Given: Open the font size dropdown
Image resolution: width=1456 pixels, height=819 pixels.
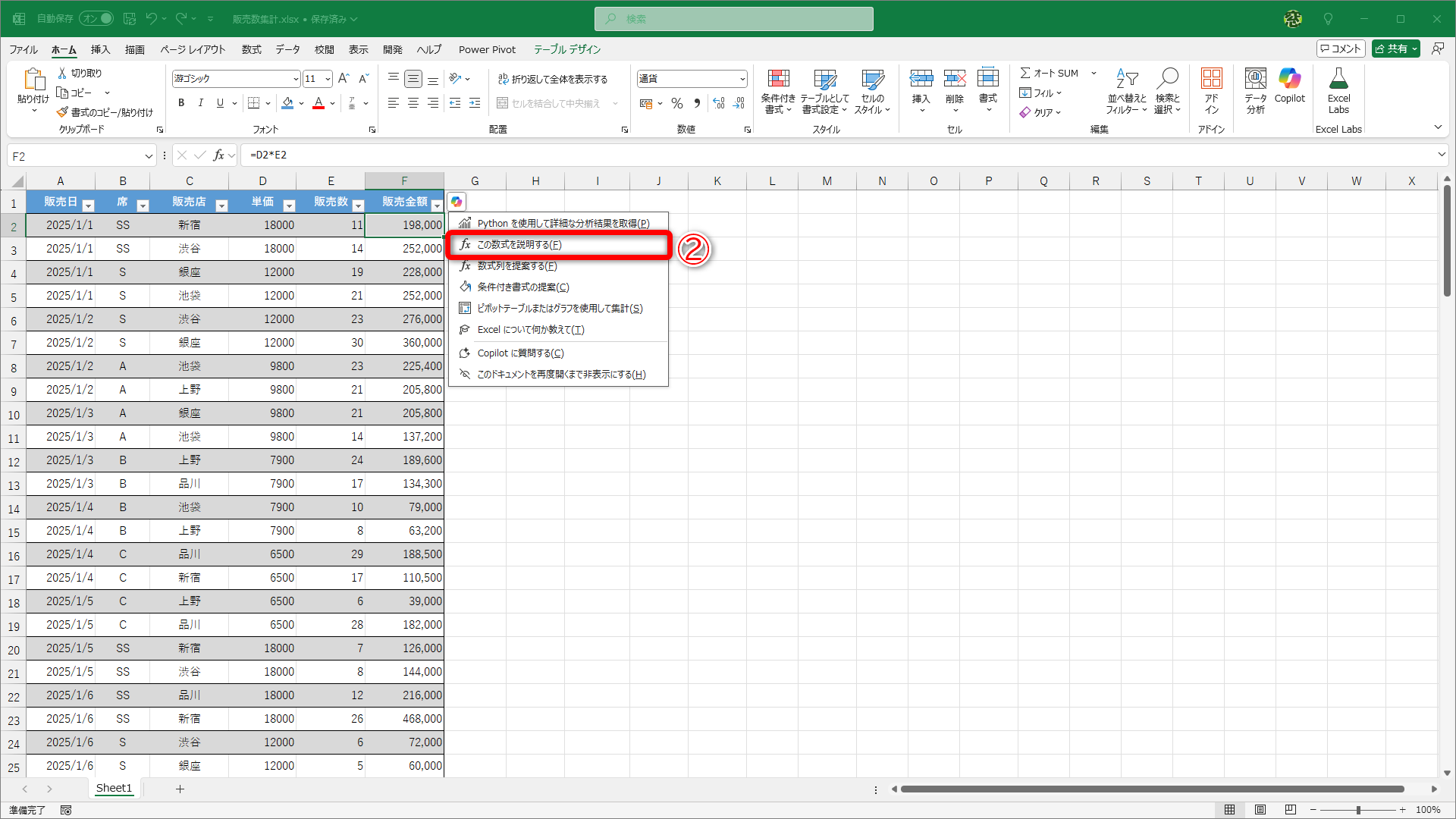Looking at the screenshot, I should pyautogui.click(x=328, y=79).
